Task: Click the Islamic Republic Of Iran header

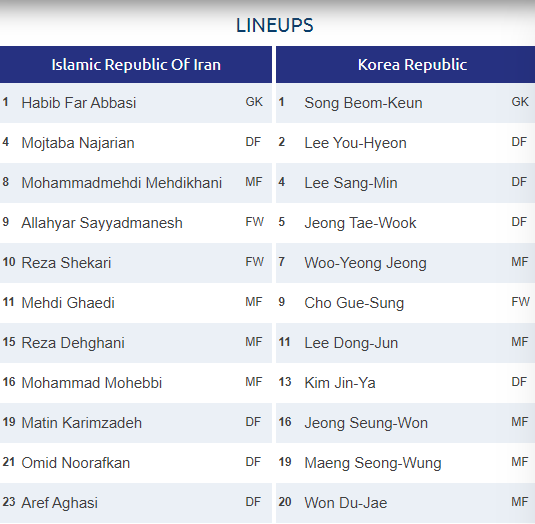Action: pos(136,64)
